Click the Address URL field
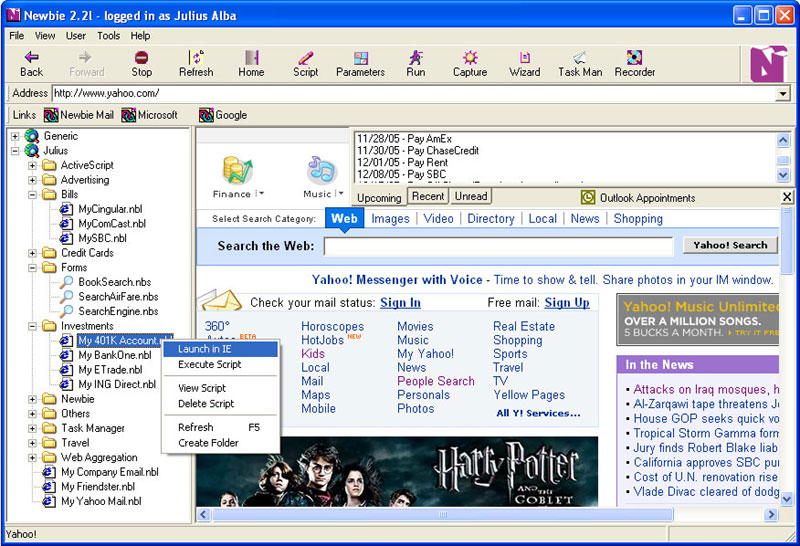The height and width of the screenshot is (546, 800). (x=413, y=93)
